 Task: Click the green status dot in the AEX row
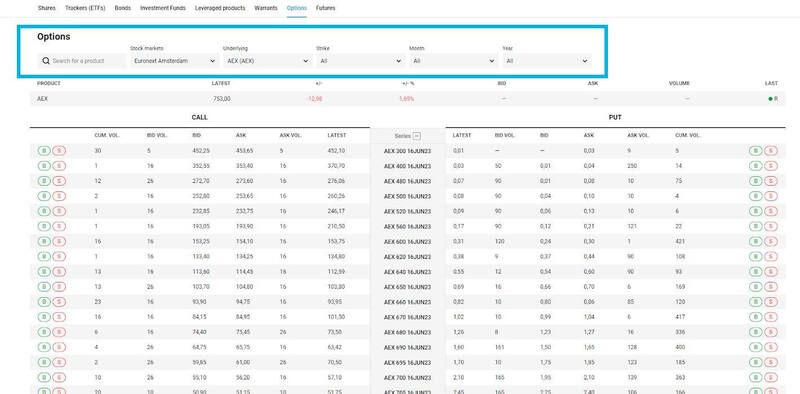770,98
